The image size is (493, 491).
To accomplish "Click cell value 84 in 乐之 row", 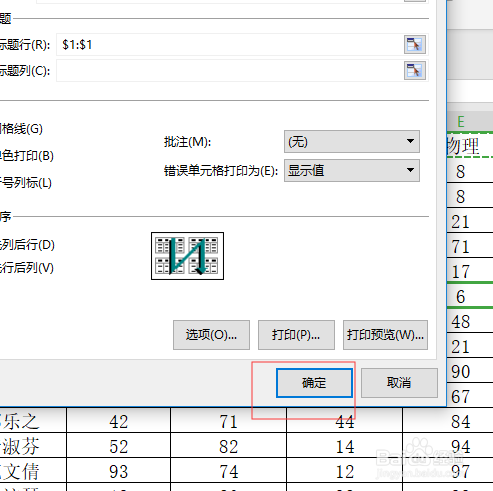I will [x=461, y=421].
